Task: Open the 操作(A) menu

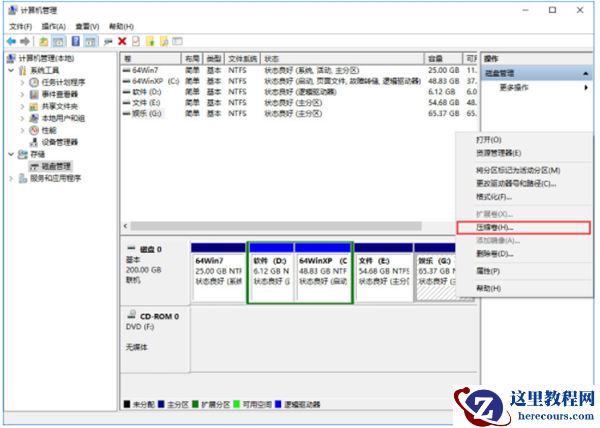Action: [x=54, y=26]
